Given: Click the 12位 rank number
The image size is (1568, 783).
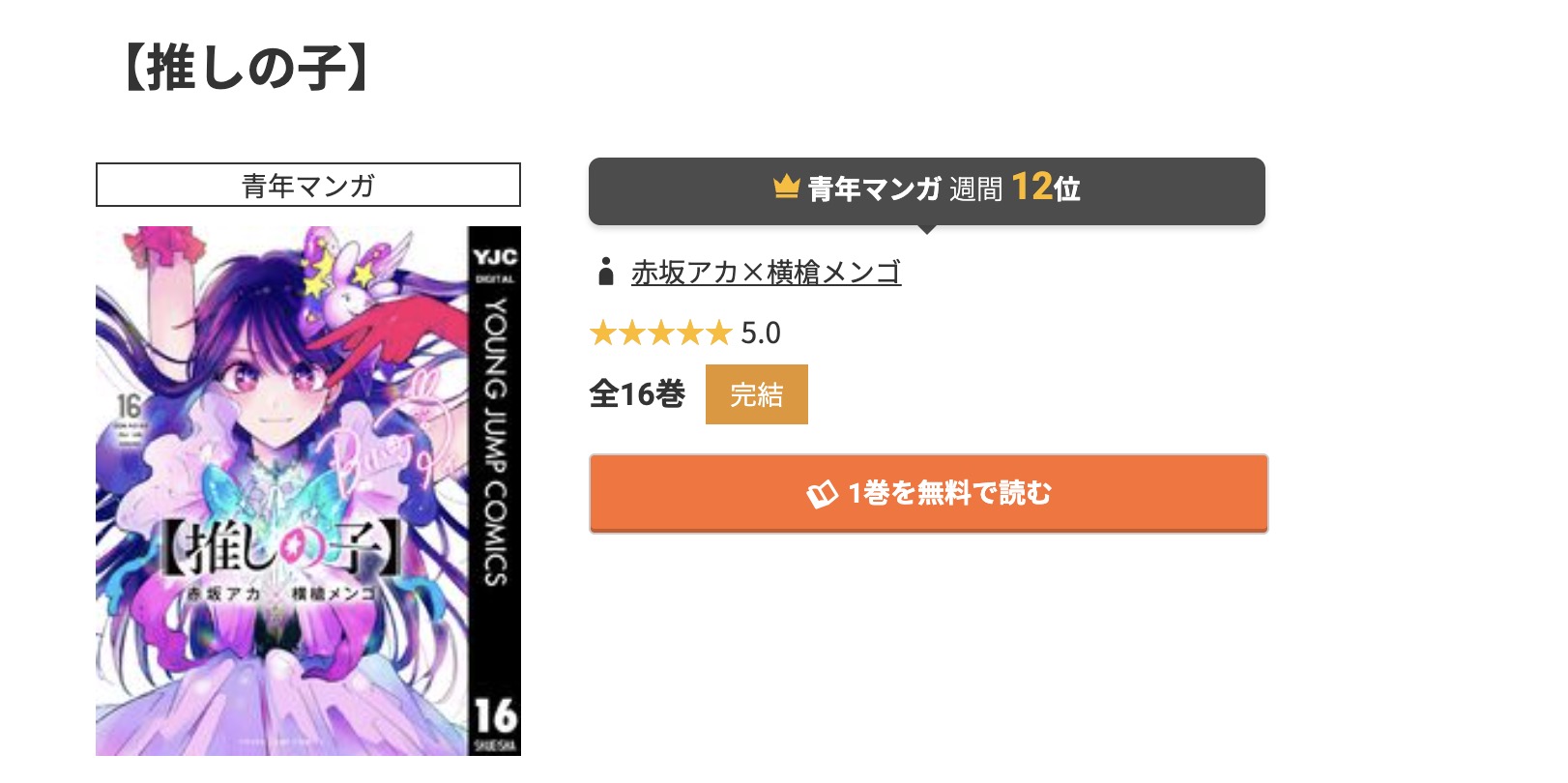Looking at the screenshot, I should pos(1046,187).
